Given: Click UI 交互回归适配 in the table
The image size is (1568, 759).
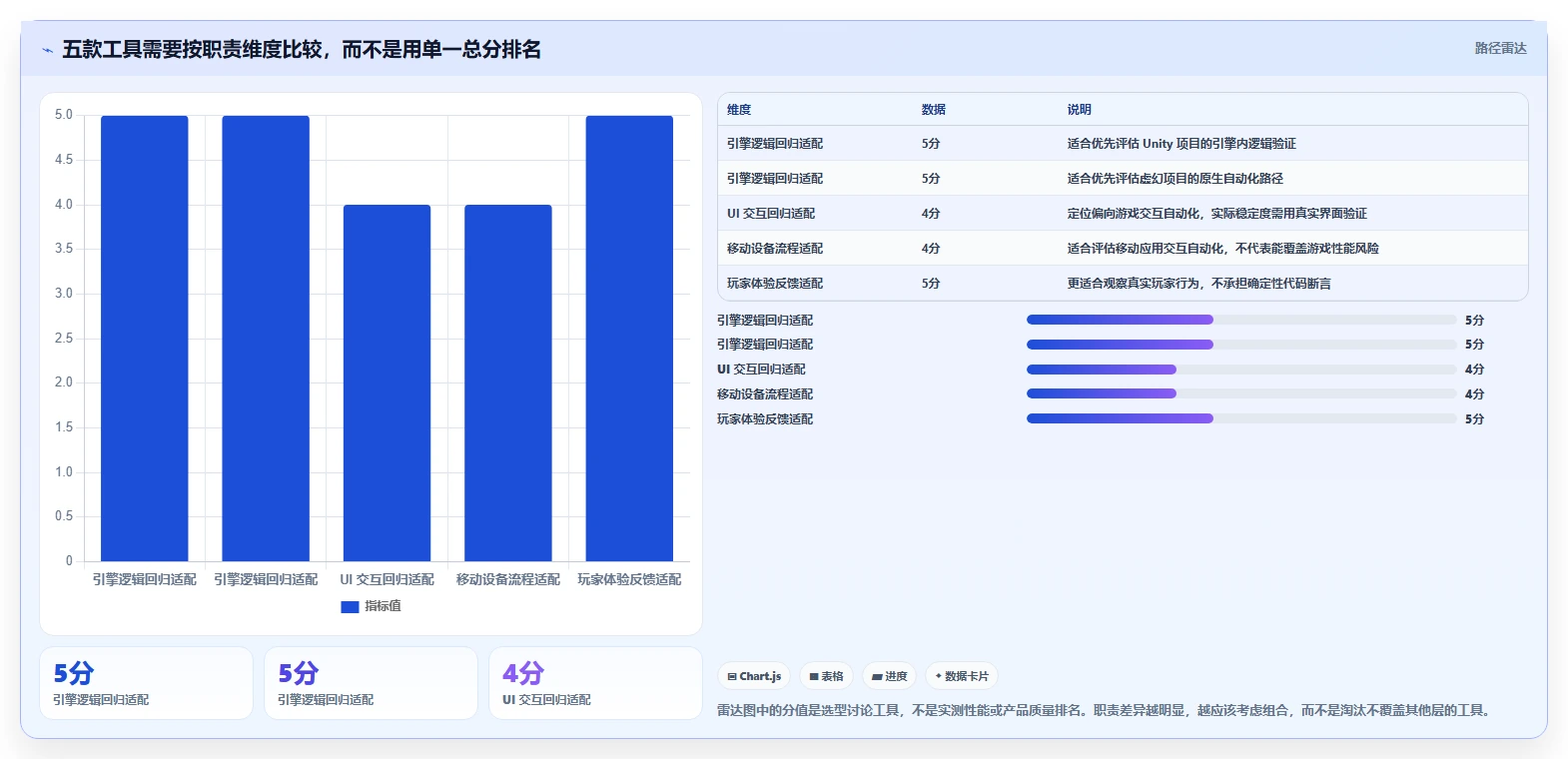Looking at the screenshot, I should pos(771,214).
